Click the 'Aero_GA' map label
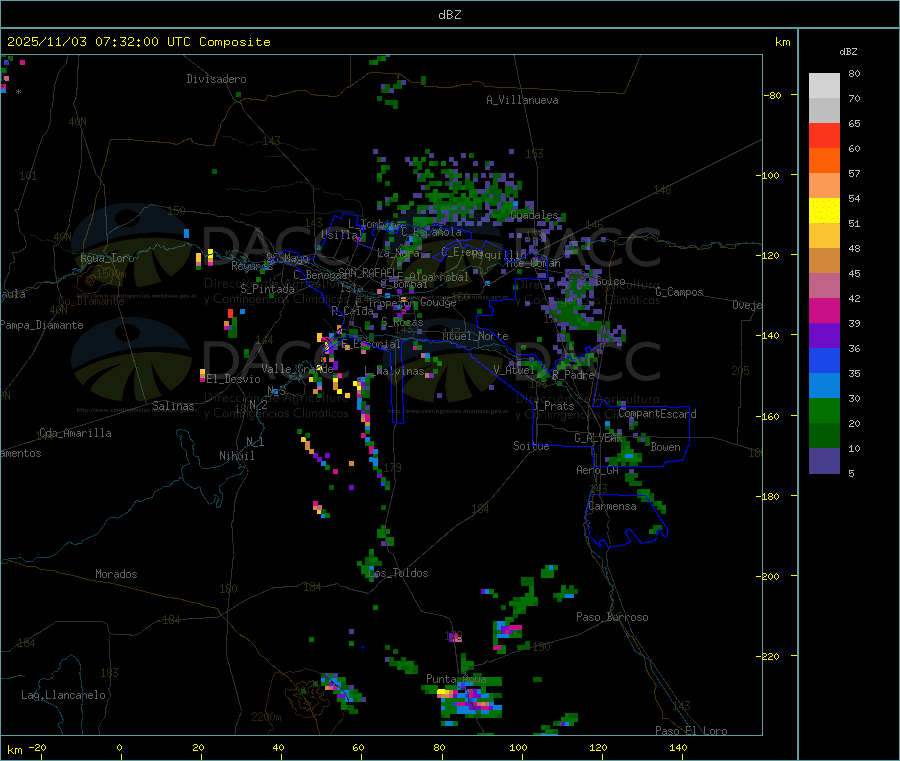The height and width of the screenshot is (761, 900). (597, 470)
